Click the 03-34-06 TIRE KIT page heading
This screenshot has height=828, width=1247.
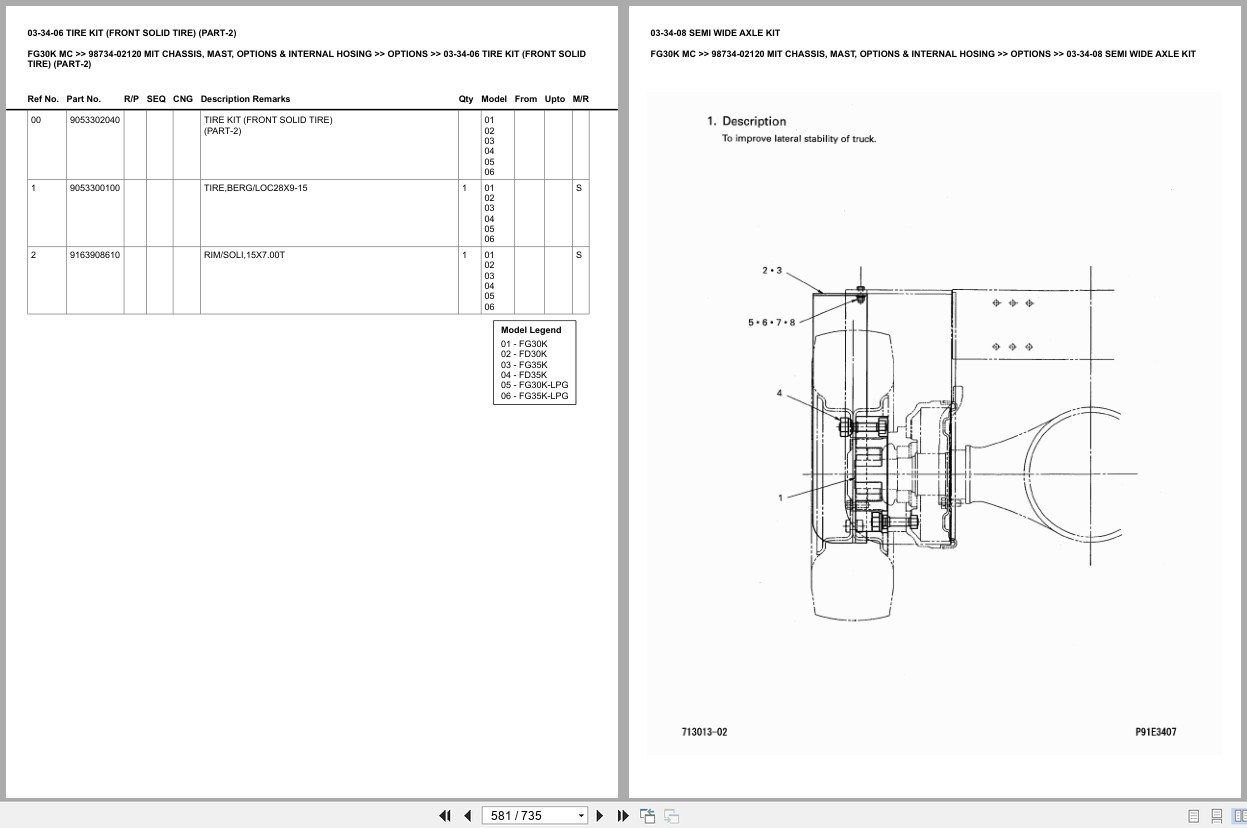(132, 33)
